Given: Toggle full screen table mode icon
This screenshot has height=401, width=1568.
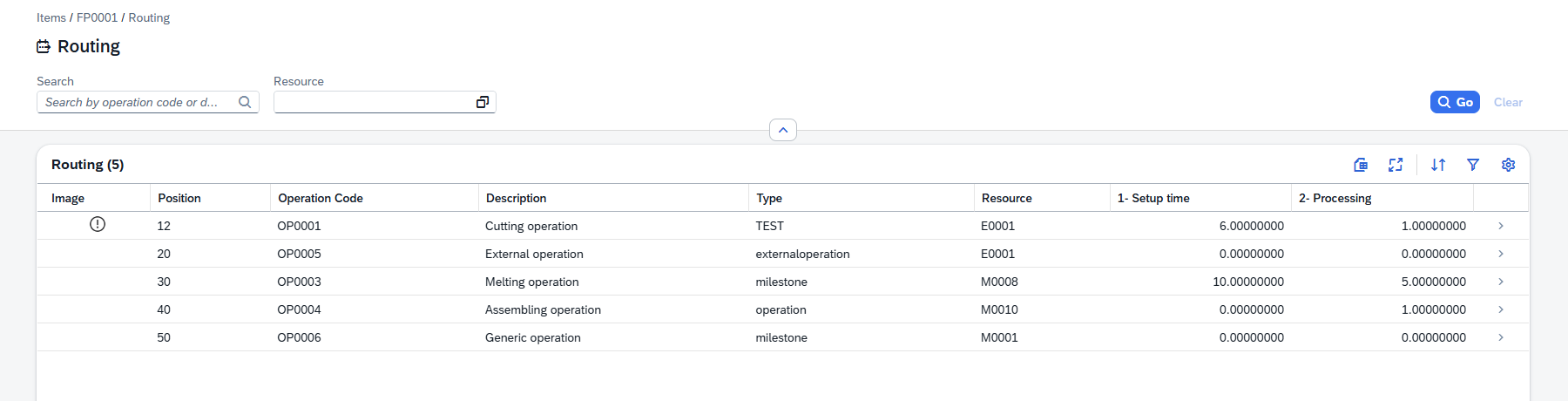Looking at the screenshot, I should [1396, 165].
